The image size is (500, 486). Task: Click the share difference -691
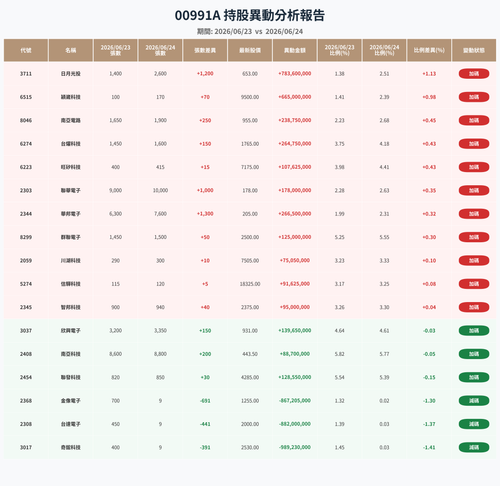[205, 401]
